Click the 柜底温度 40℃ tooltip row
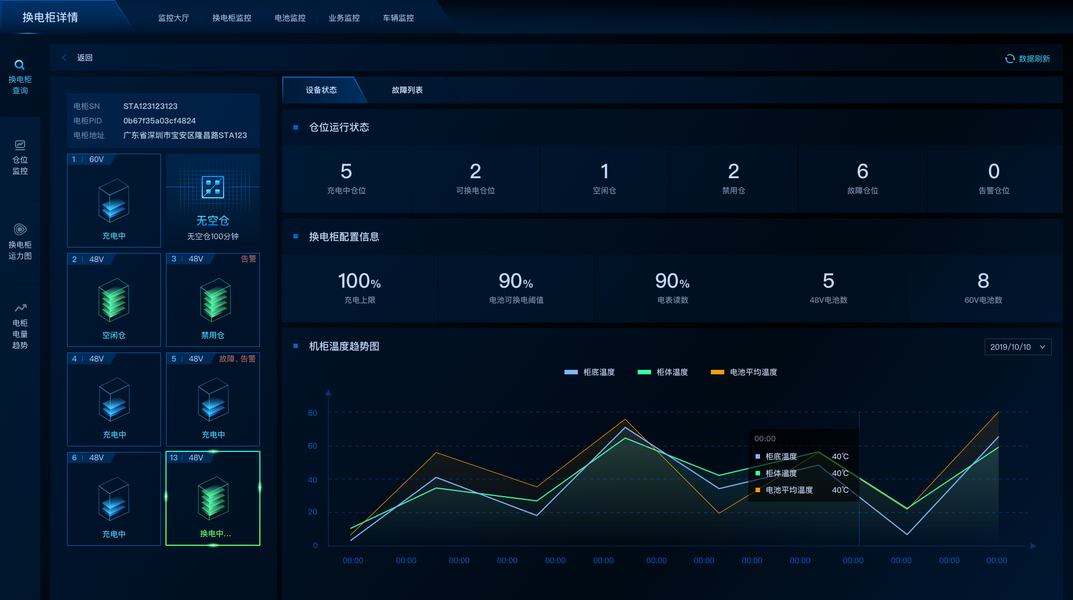Viewport: 1073px width, 600px height. coord(802,456)
